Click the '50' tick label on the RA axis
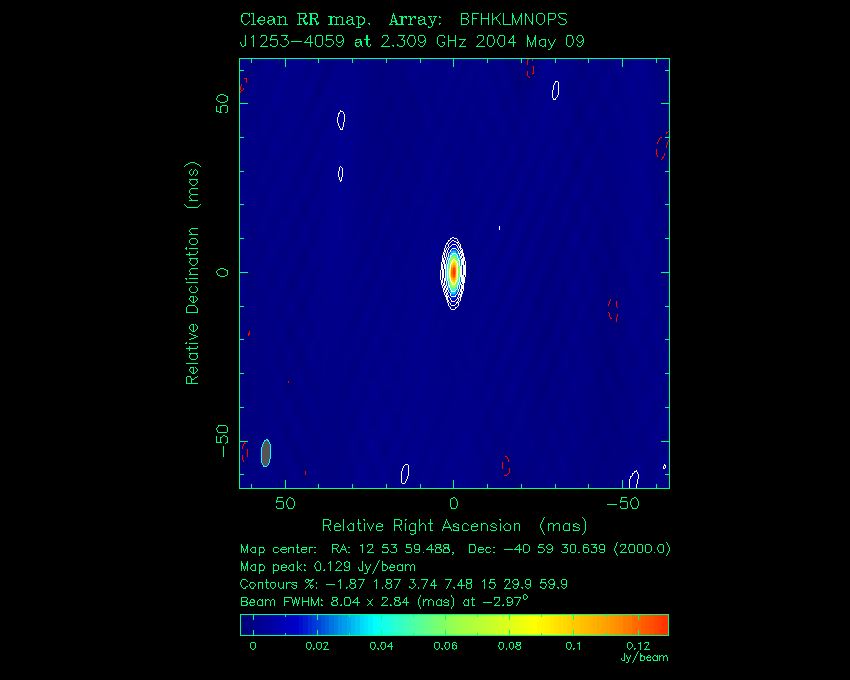850x680 pixels. 285,504
